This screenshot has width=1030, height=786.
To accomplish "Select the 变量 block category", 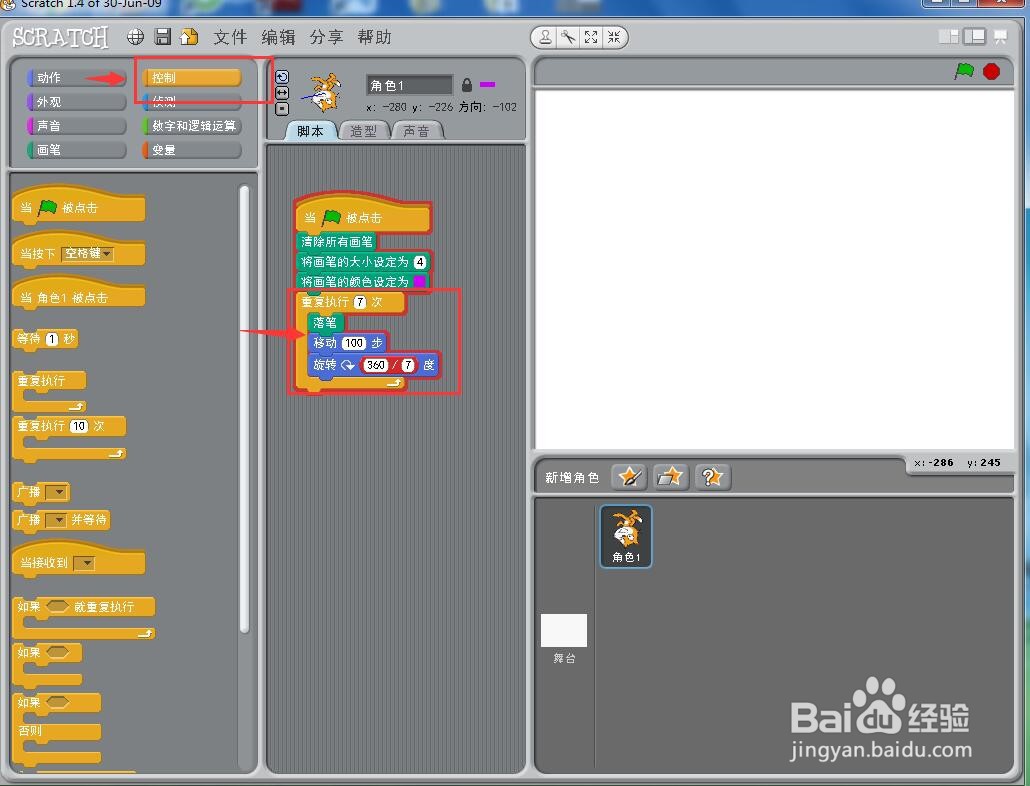I will 191,150.
